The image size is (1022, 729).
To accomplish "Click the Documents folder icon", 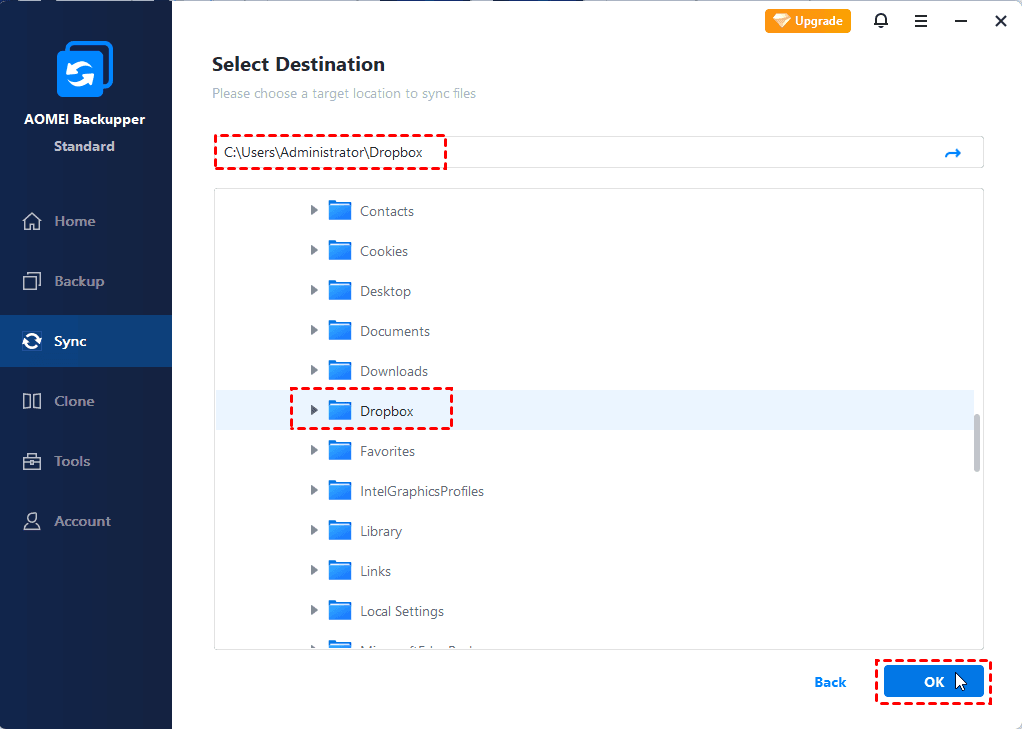I will point(340,331).
